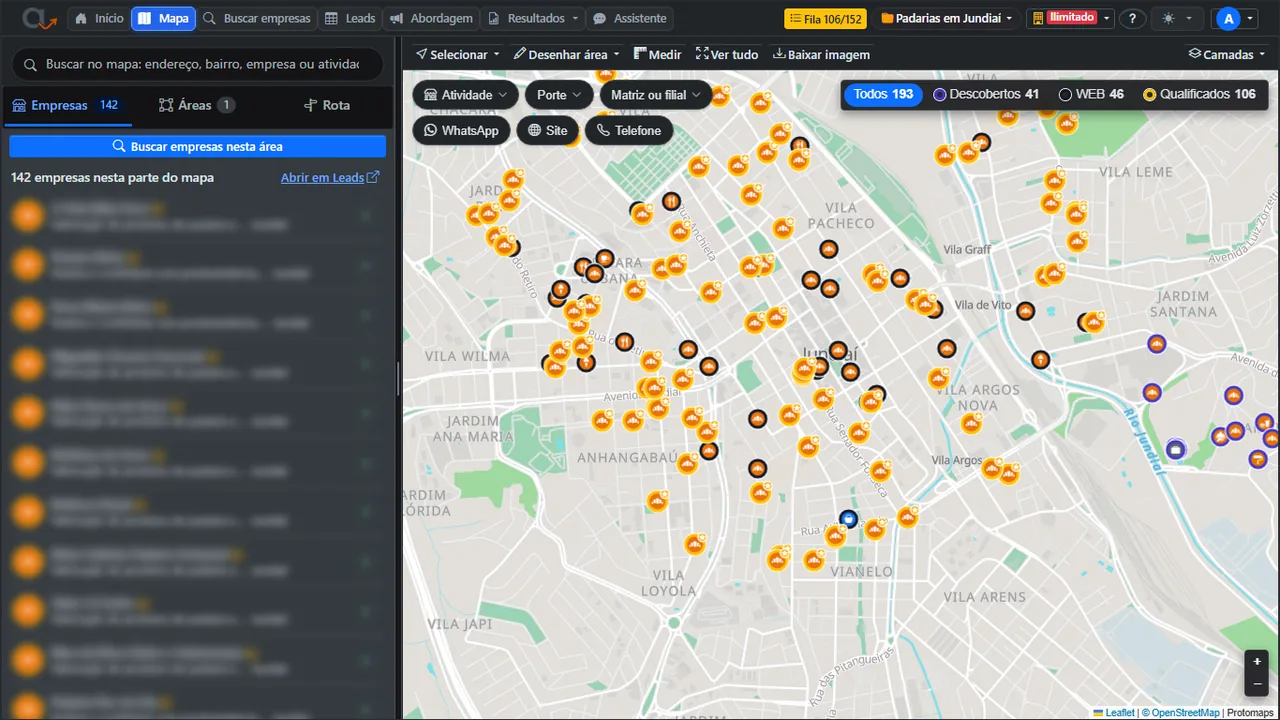Toggle the Qualificados 106 filter
Viewport: 1280px width, 720px height.
1199,94
